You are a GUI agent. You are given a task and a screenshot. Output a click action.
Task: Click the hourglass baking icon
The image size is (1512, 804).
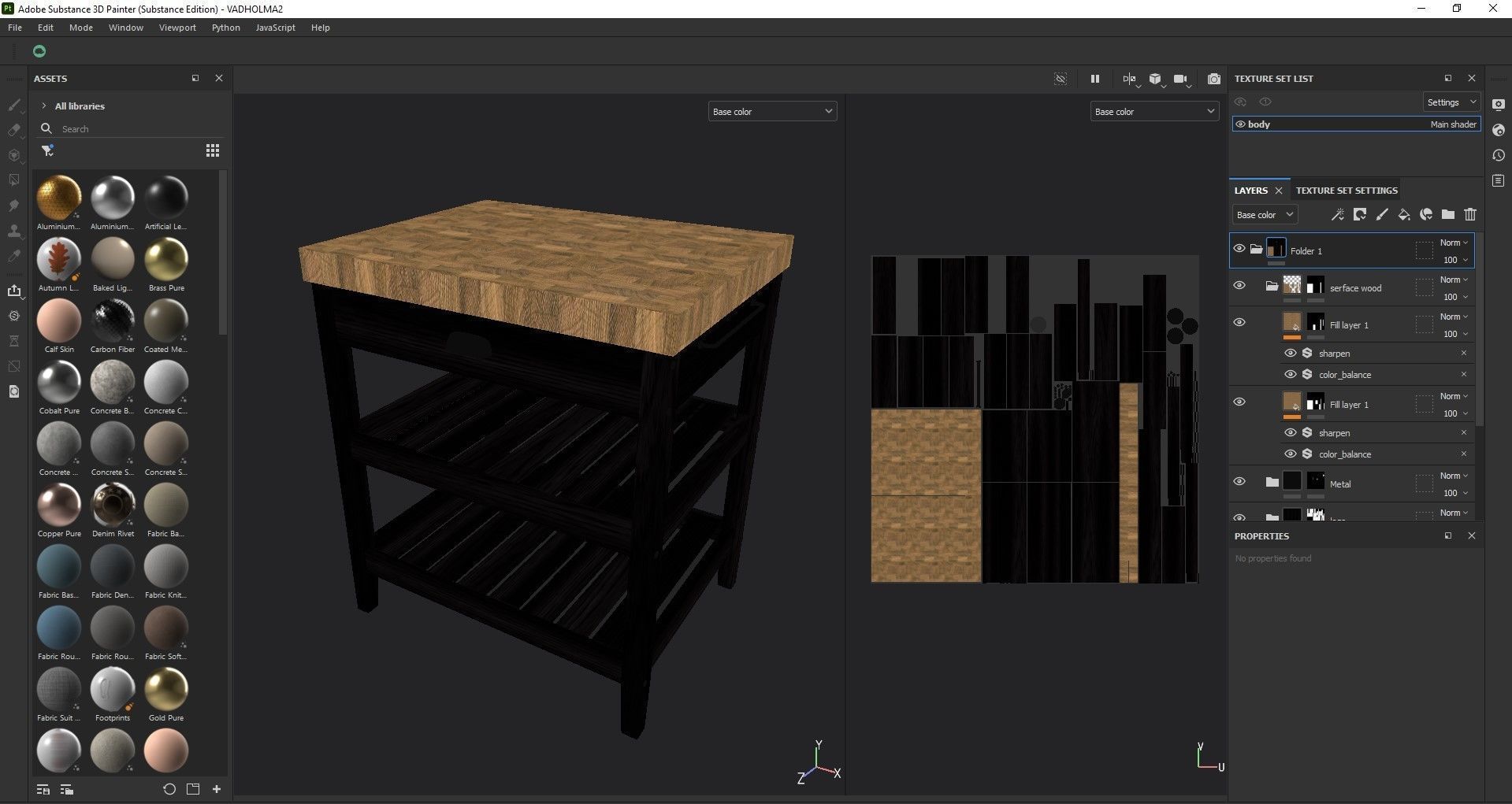click(14, 341)
